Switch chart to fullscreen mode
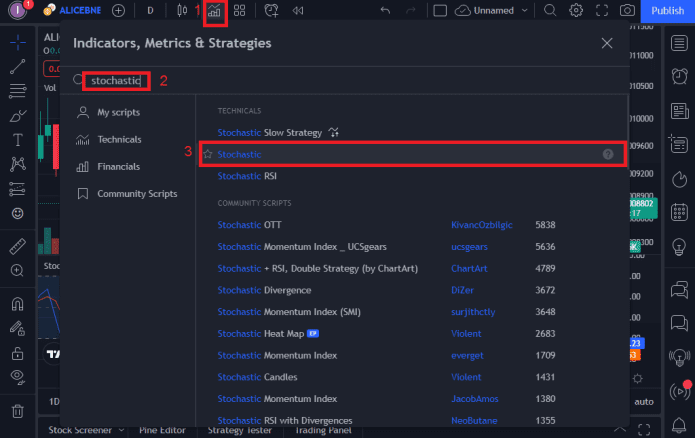The height and width of the screenshot is (438, 695). pos(601,10)
